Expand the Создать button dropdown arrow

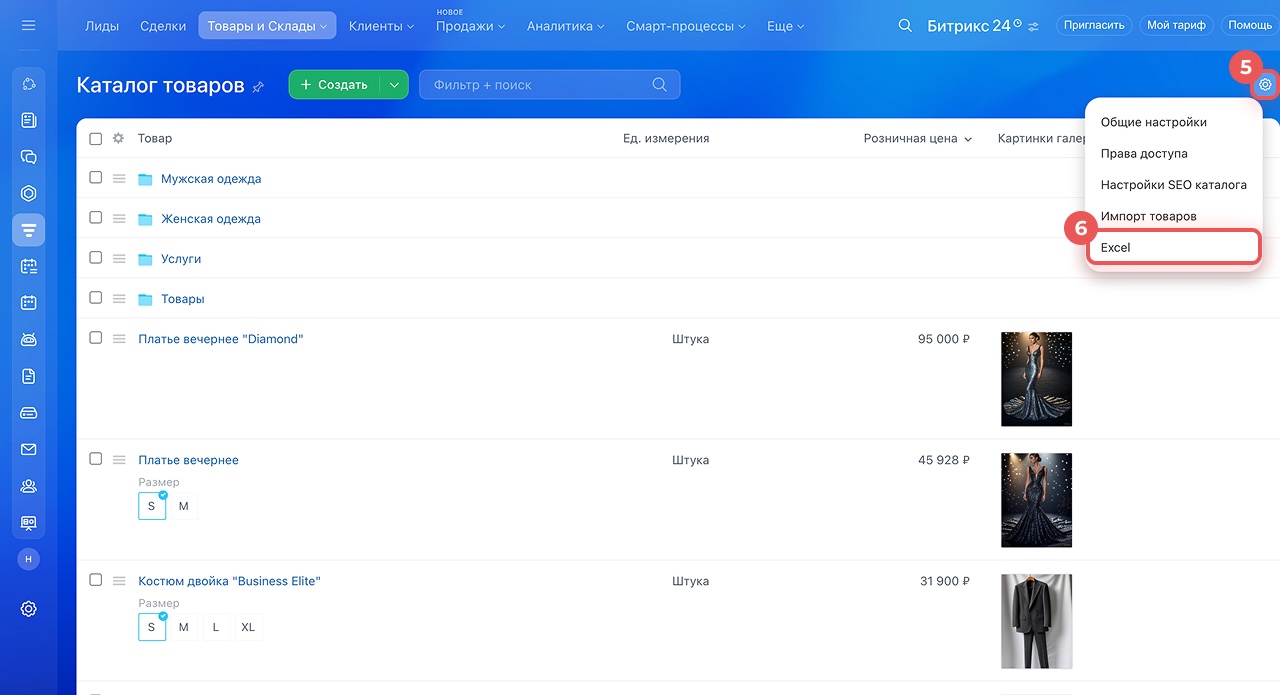[x=394, y=85]
